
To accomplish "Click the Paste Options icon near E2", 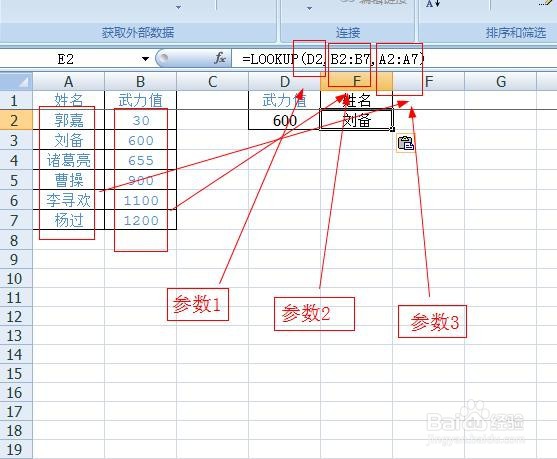I will (x=406, y=144).
